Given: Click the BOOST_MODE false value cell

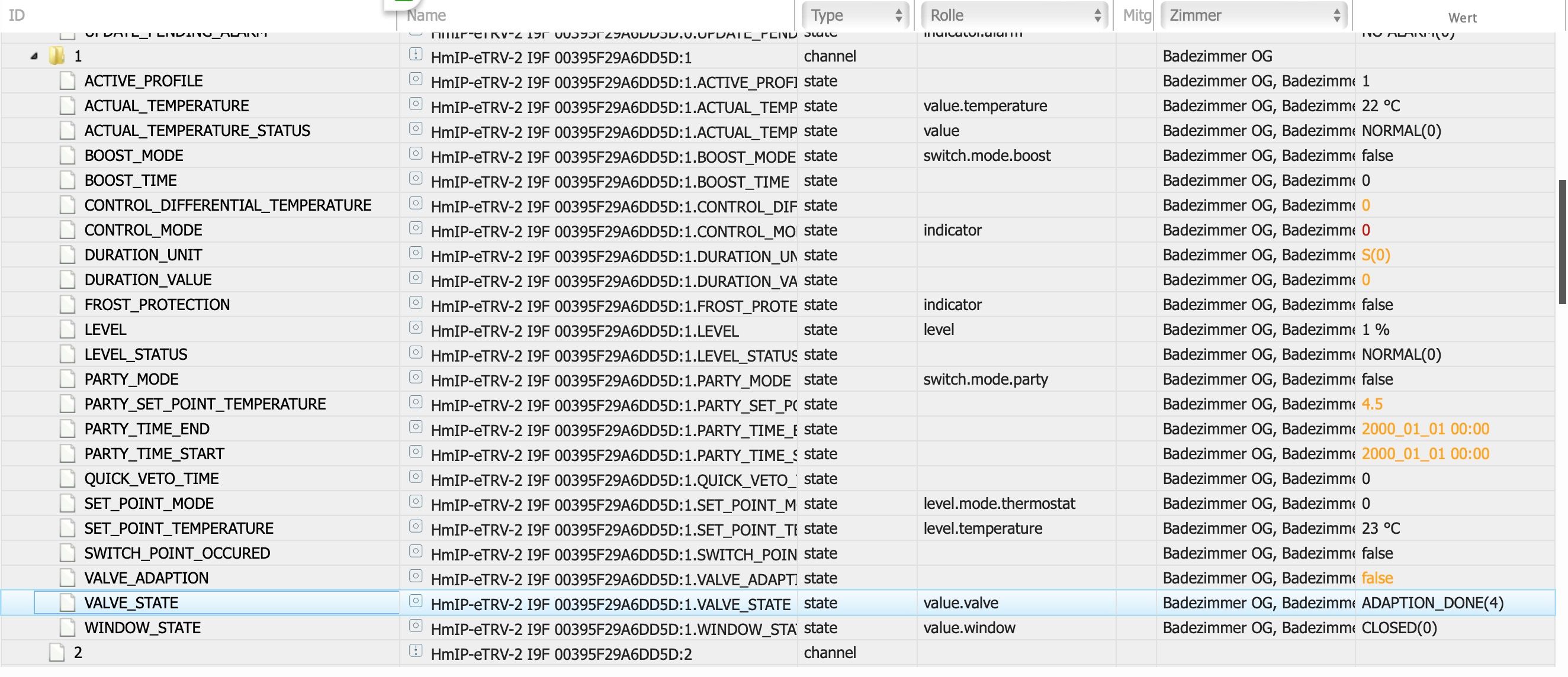Looking at the screenshot, I should (x=1377, y=156).
